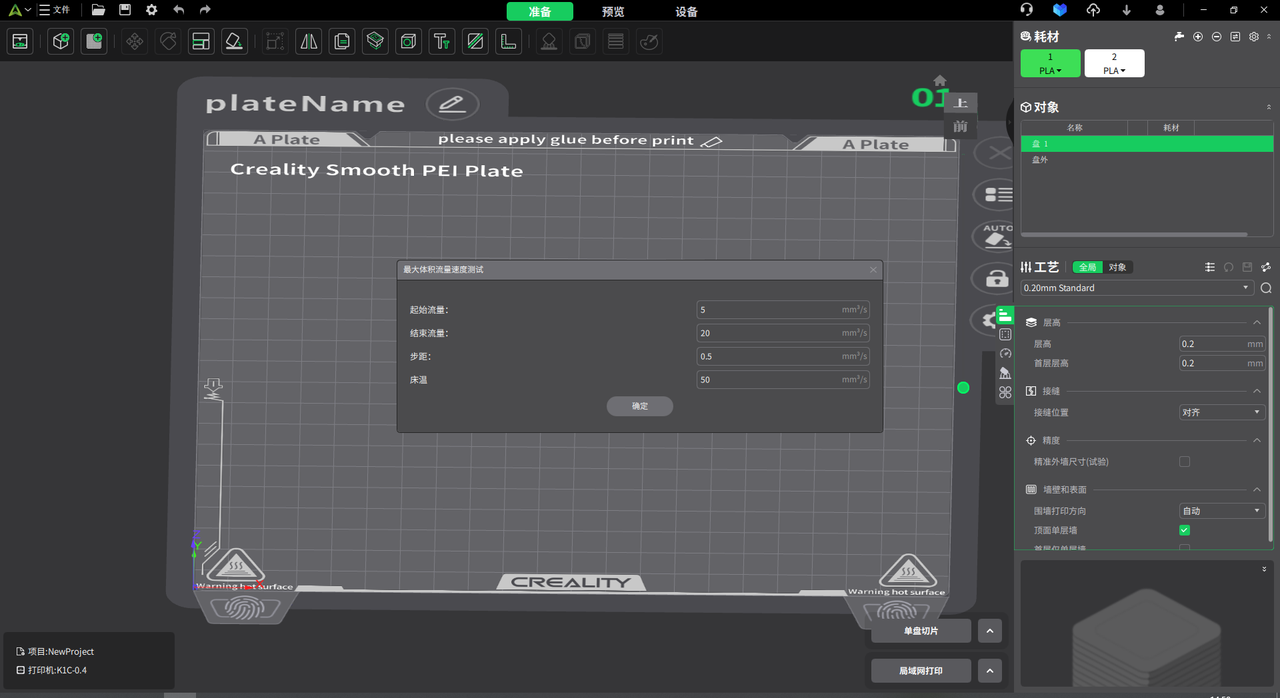Open project folder icon in top bar
Viewport: 1280px width, 698px height.
98,10
